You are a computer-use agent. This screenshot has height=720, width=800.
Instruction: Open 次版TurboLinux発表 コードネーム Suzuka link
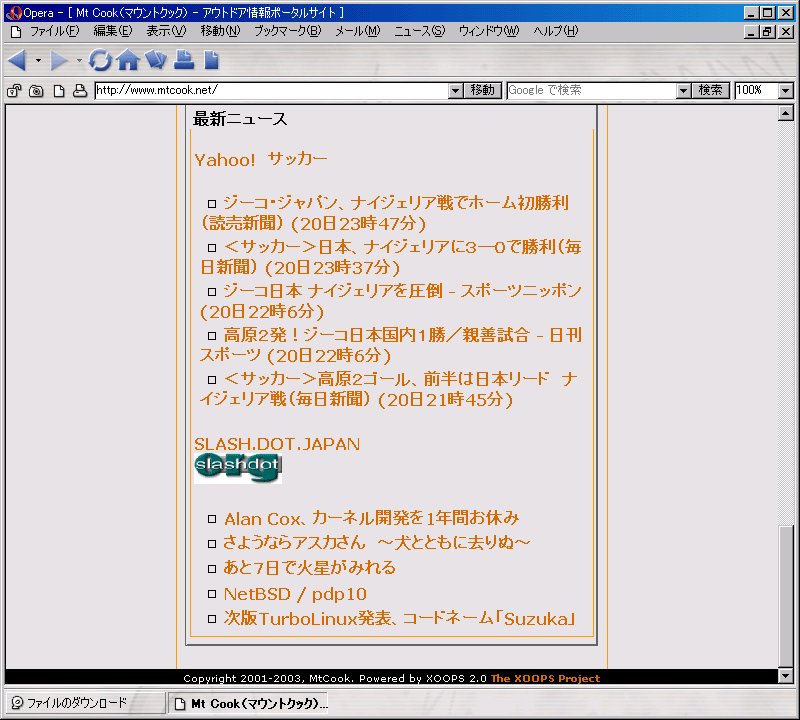399,619
